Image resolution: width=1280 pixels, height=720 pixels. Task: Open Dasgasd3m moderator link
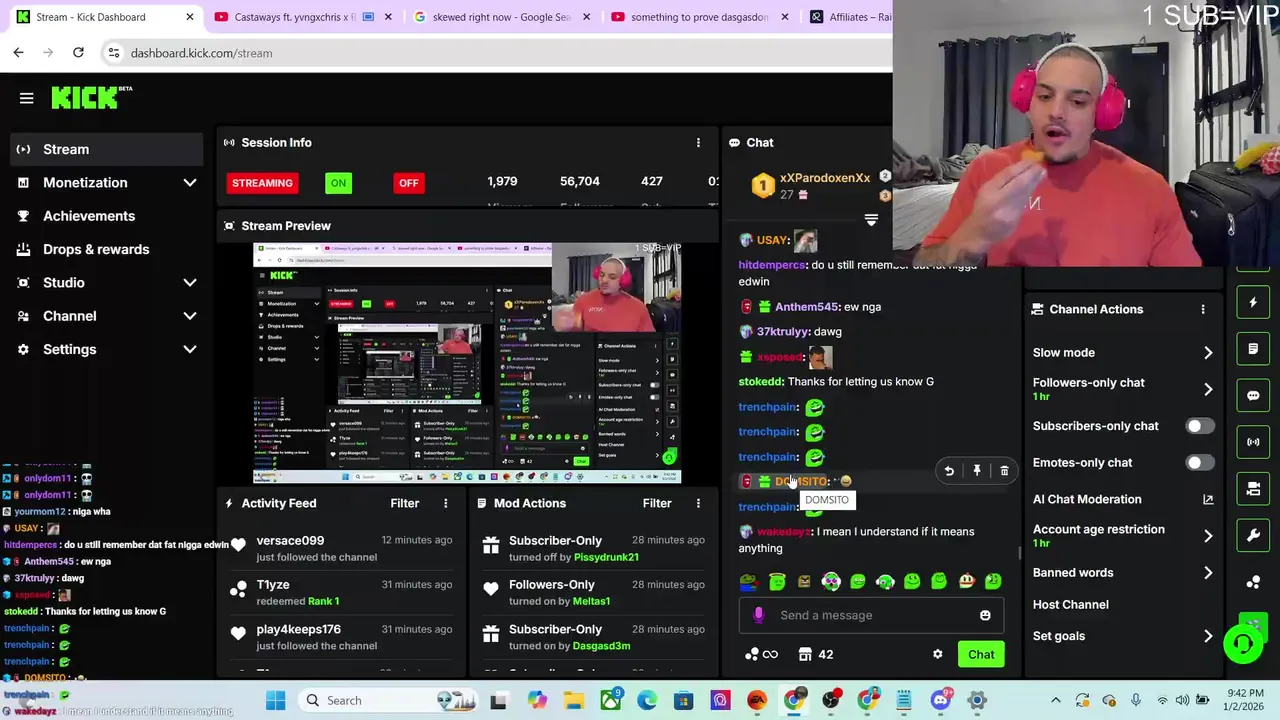pyautogui.click(x=601, y=646)
